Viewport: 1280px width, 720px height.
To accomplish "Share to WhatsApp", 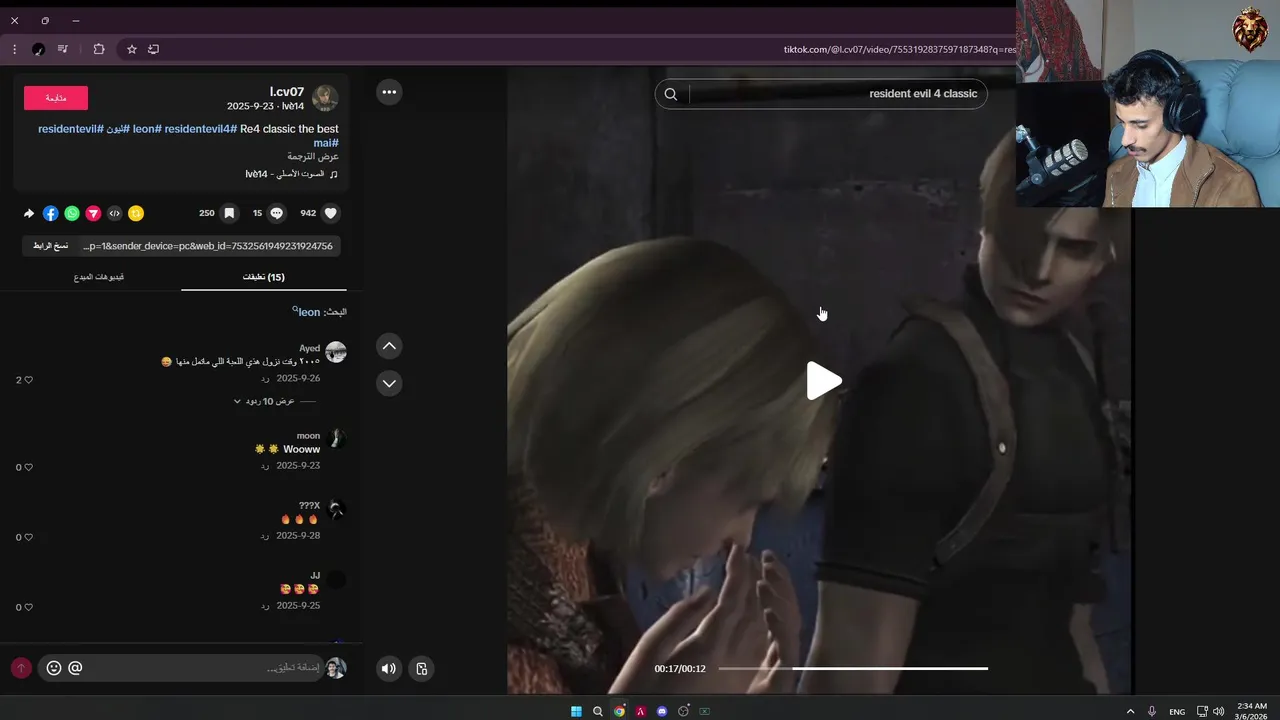I will (72, 213).
